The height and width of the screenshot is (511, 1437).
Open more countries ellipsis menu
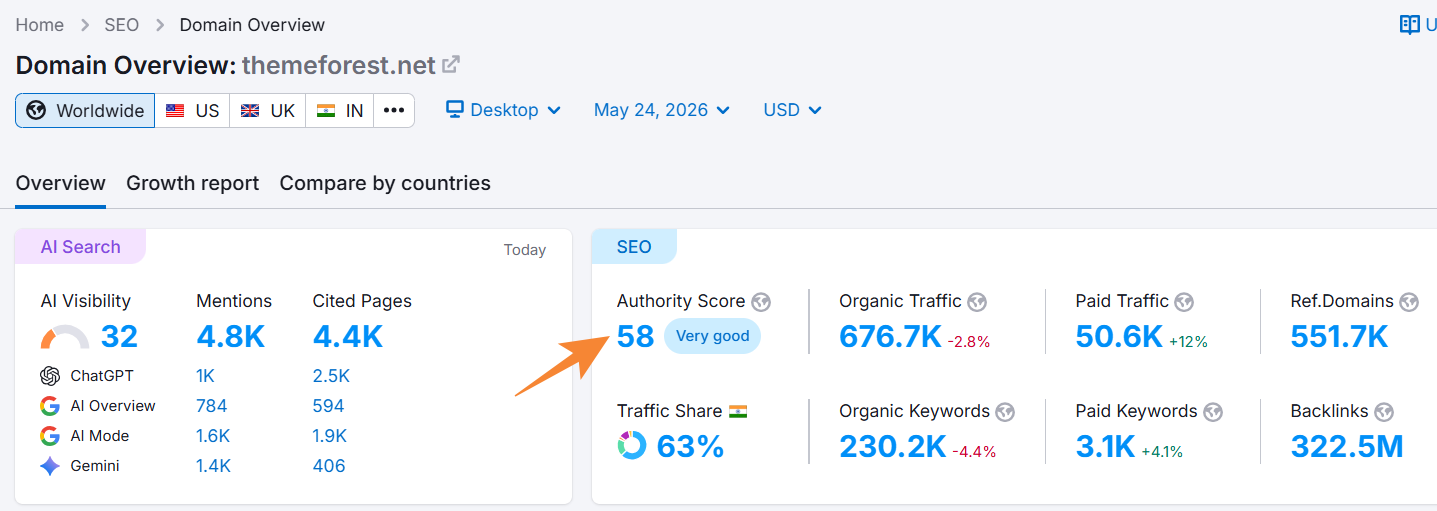394,110
